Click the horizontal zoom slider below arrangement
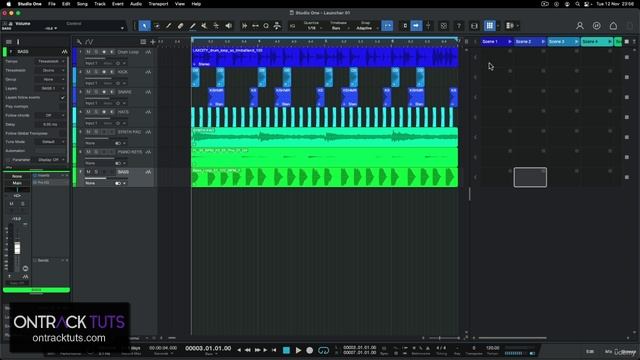 pos(443,338)
